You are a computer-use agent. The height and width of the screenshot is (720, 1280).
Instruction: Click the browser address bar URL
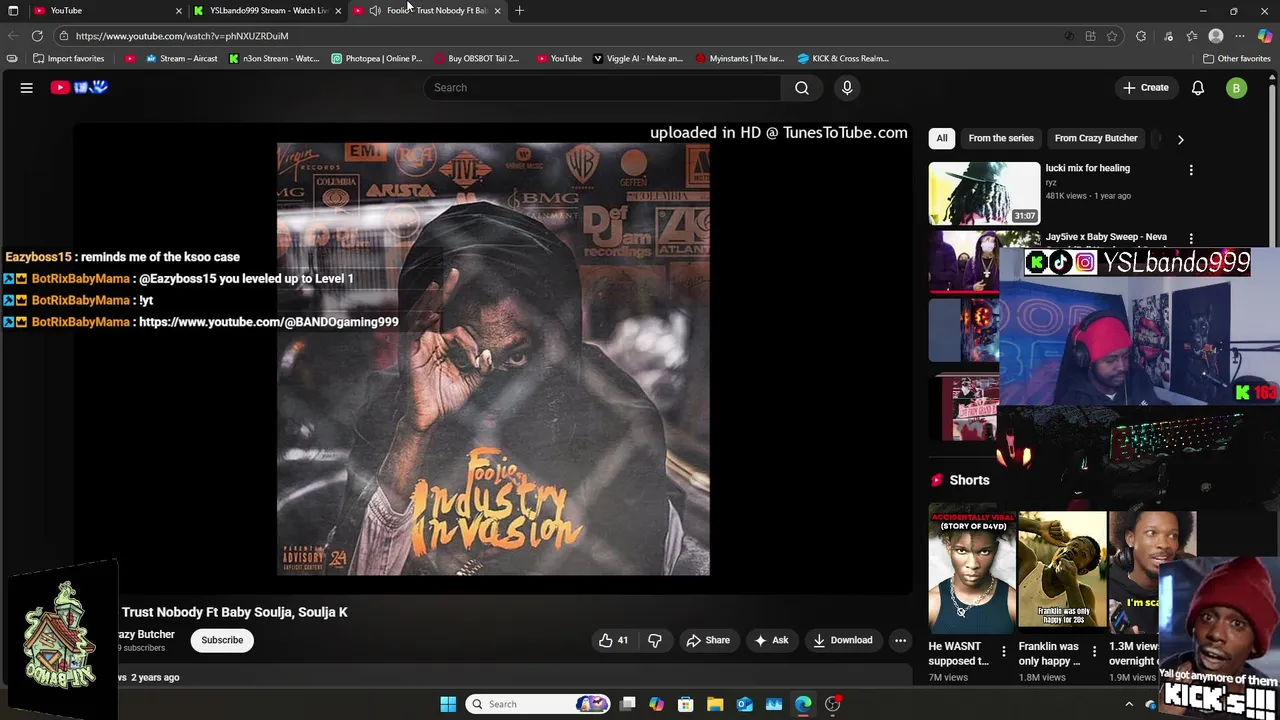pos(182,36)
